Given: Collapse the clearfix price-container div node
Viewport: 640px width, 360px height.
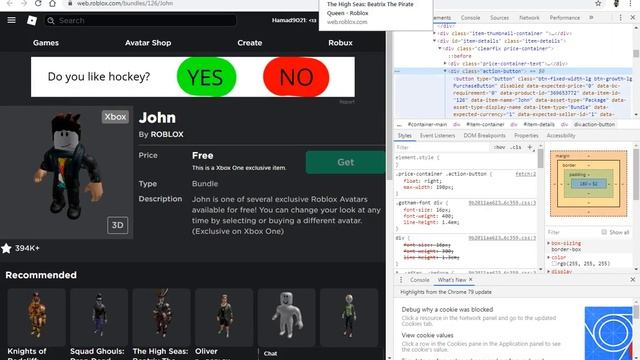Looking at the screenshot, I should click(440, 48).
